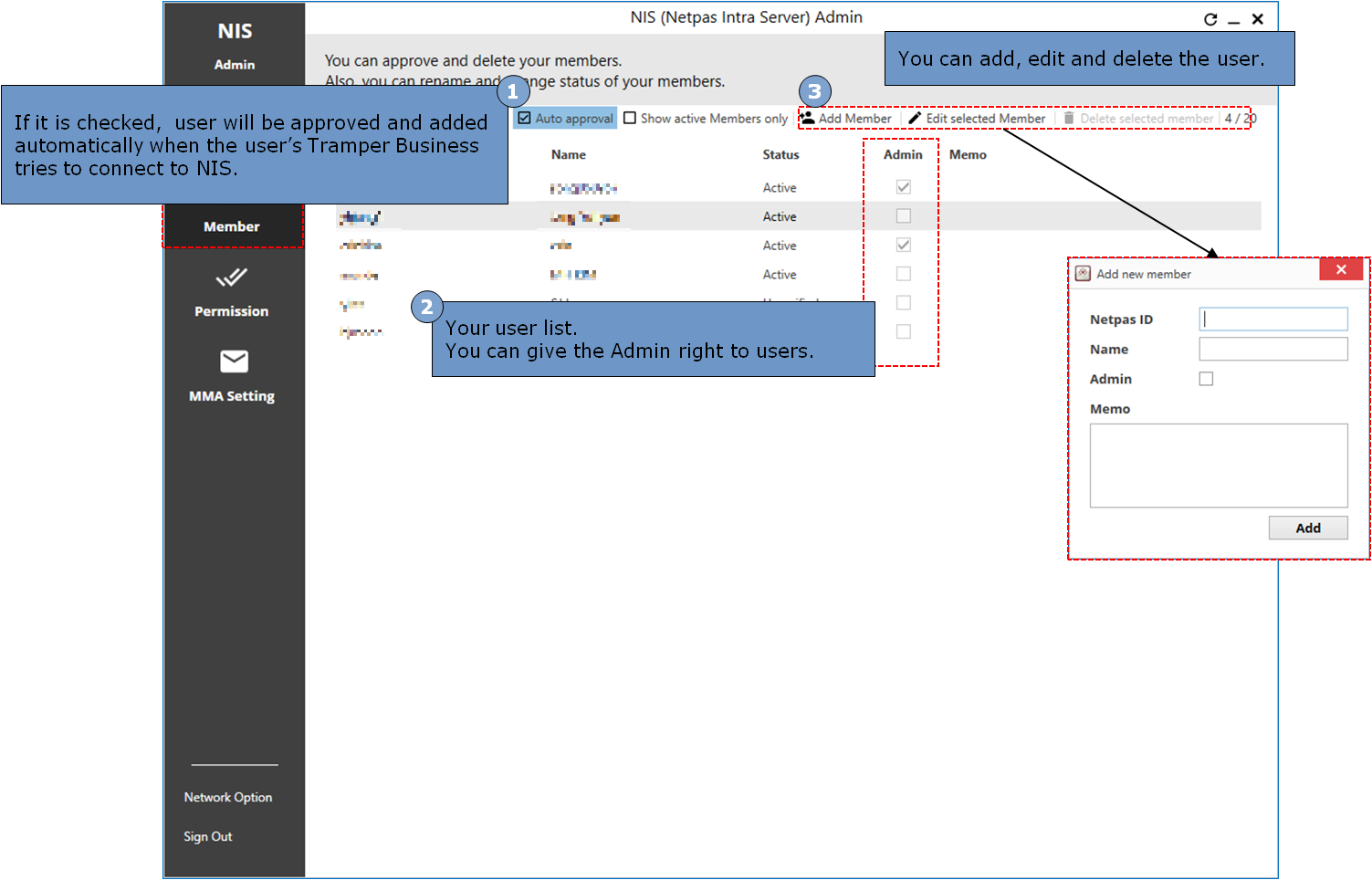Open the Permission section double-check icon

pyautogui.click(x=232, y=277)
